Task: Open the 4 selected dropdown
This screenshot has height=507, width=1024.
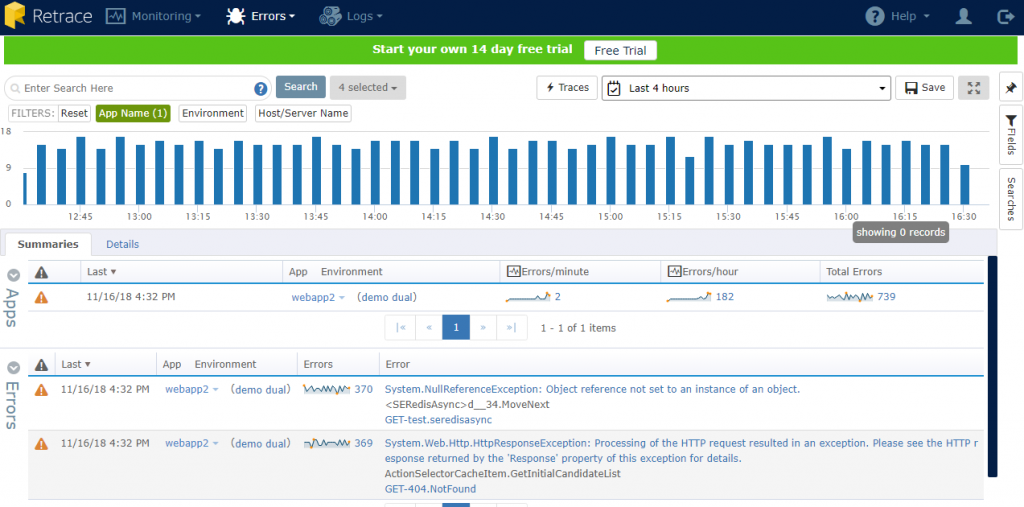Action: [x=368, y=88]
